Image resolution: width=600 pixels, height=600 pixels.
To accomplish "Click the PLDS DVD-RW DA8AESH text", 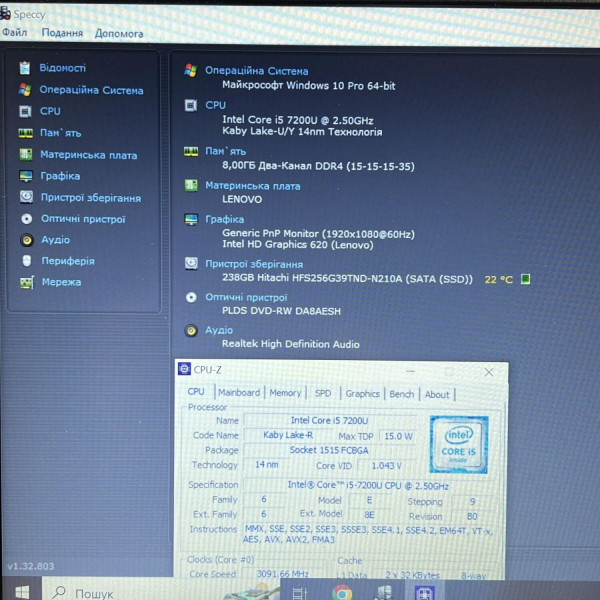I will (281, 311).
